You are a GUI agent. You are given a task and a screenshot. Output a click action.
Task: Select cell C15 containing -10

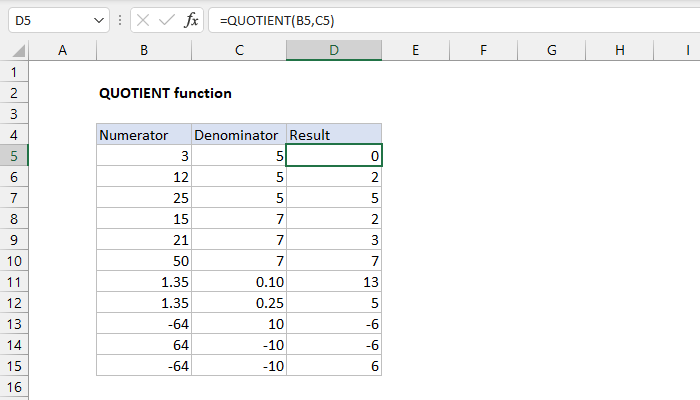tap(239, 366)
